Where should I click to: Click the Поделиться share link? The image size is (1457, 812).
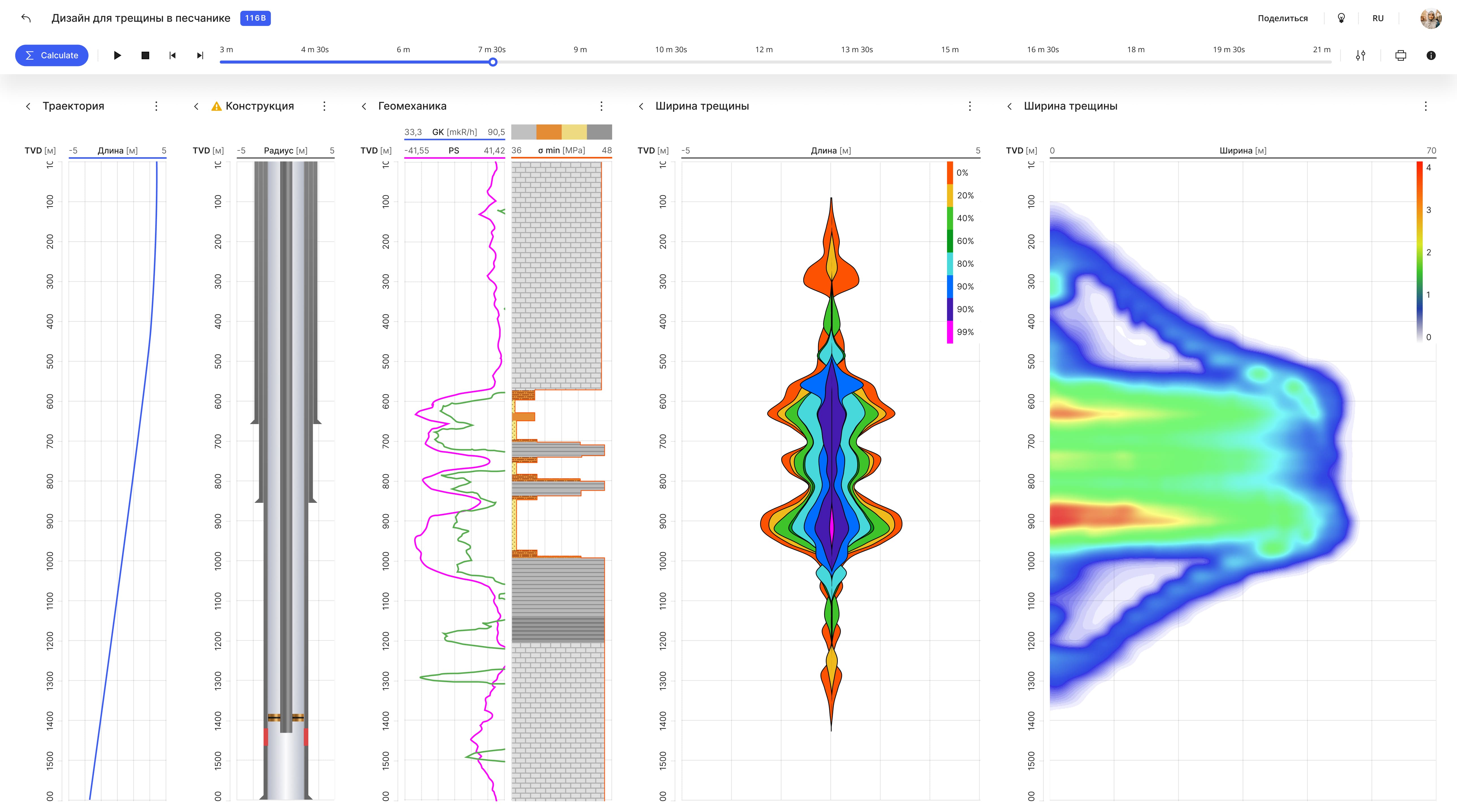1282,18
